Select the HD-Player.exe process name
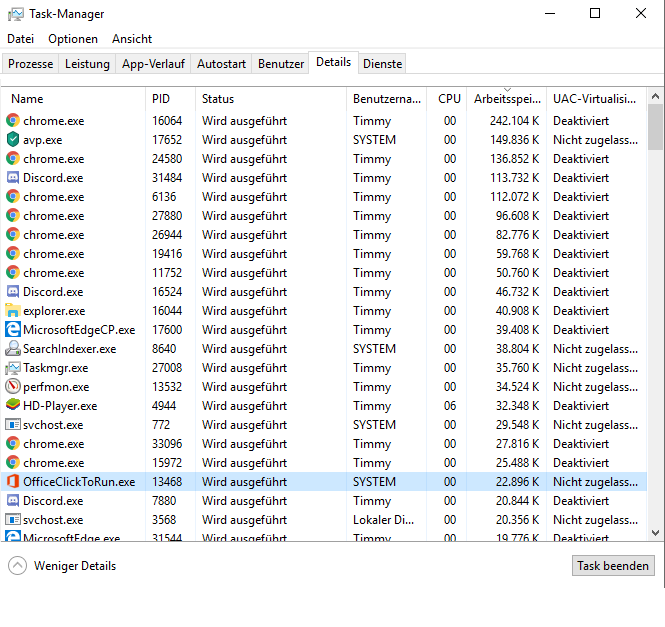665x627 pixels. 60,406
